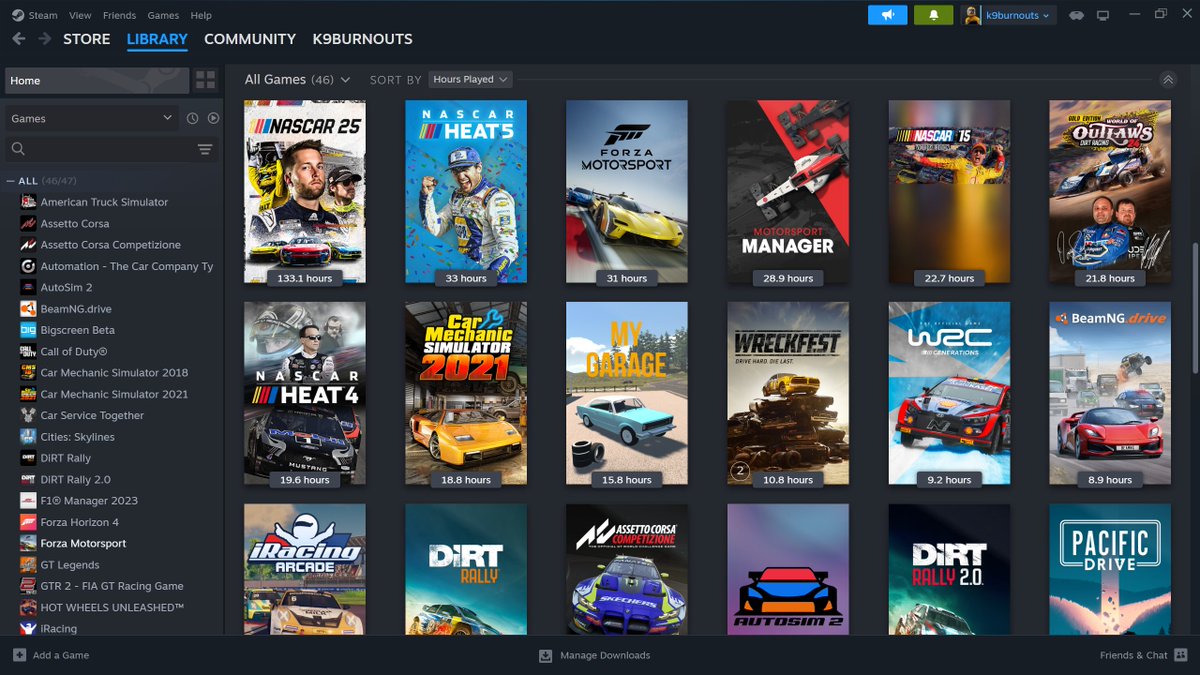This screenshot has height=675, width=1200.
Task: Select the Pacific Drive cover
Action: pyautogui.click(x=1110, y=569)
